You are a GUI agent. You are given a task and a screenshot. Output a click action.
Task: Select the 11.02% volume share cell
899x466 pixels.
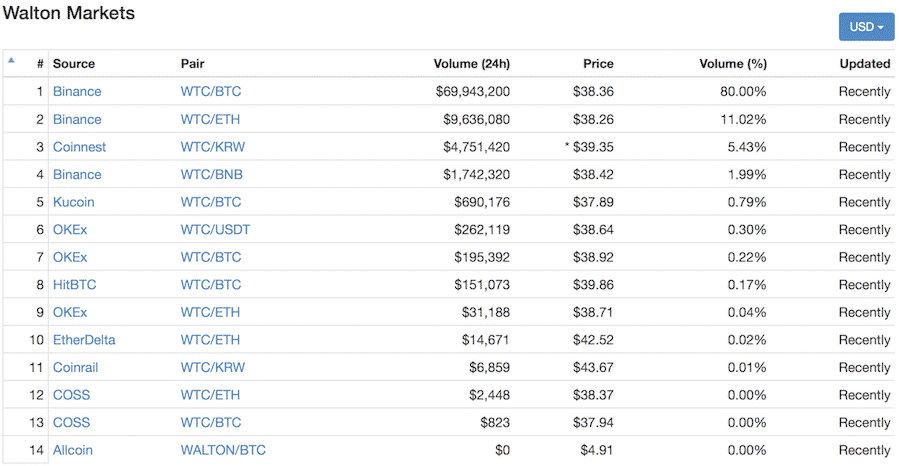coord(744,119)
